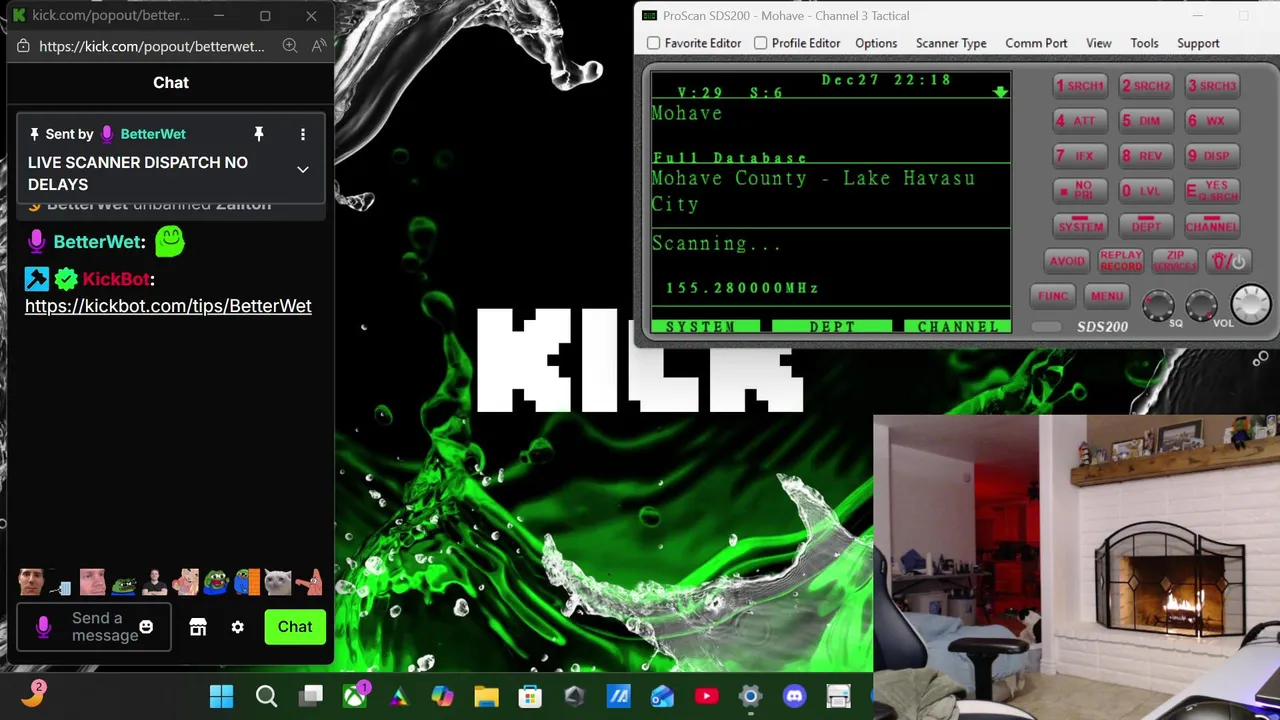Click the KickBot username in chat
This screenshot has width=1280, height=720.
[118, 279]
